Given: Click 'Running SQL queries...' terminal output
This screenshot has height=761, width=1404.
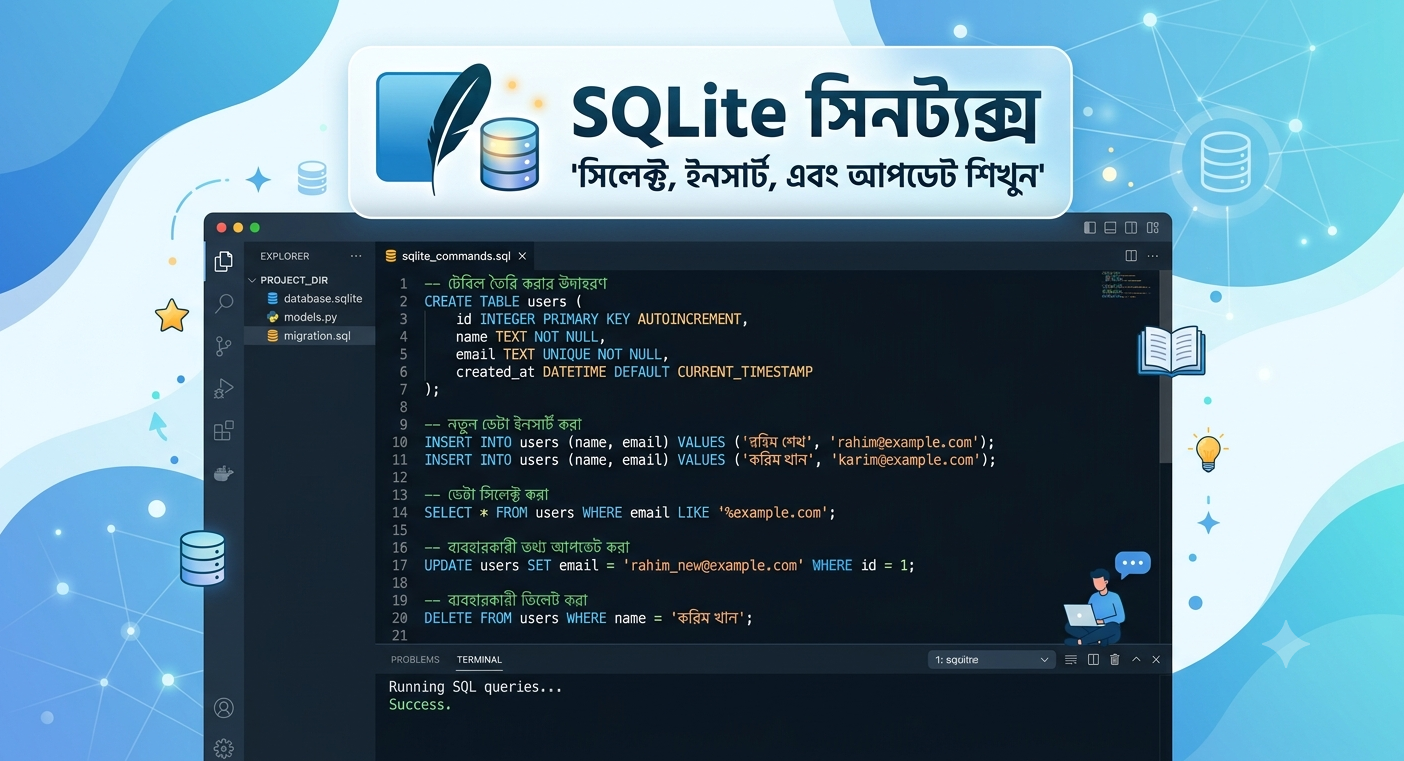Looking at the screenshot, I should (475, 687).
